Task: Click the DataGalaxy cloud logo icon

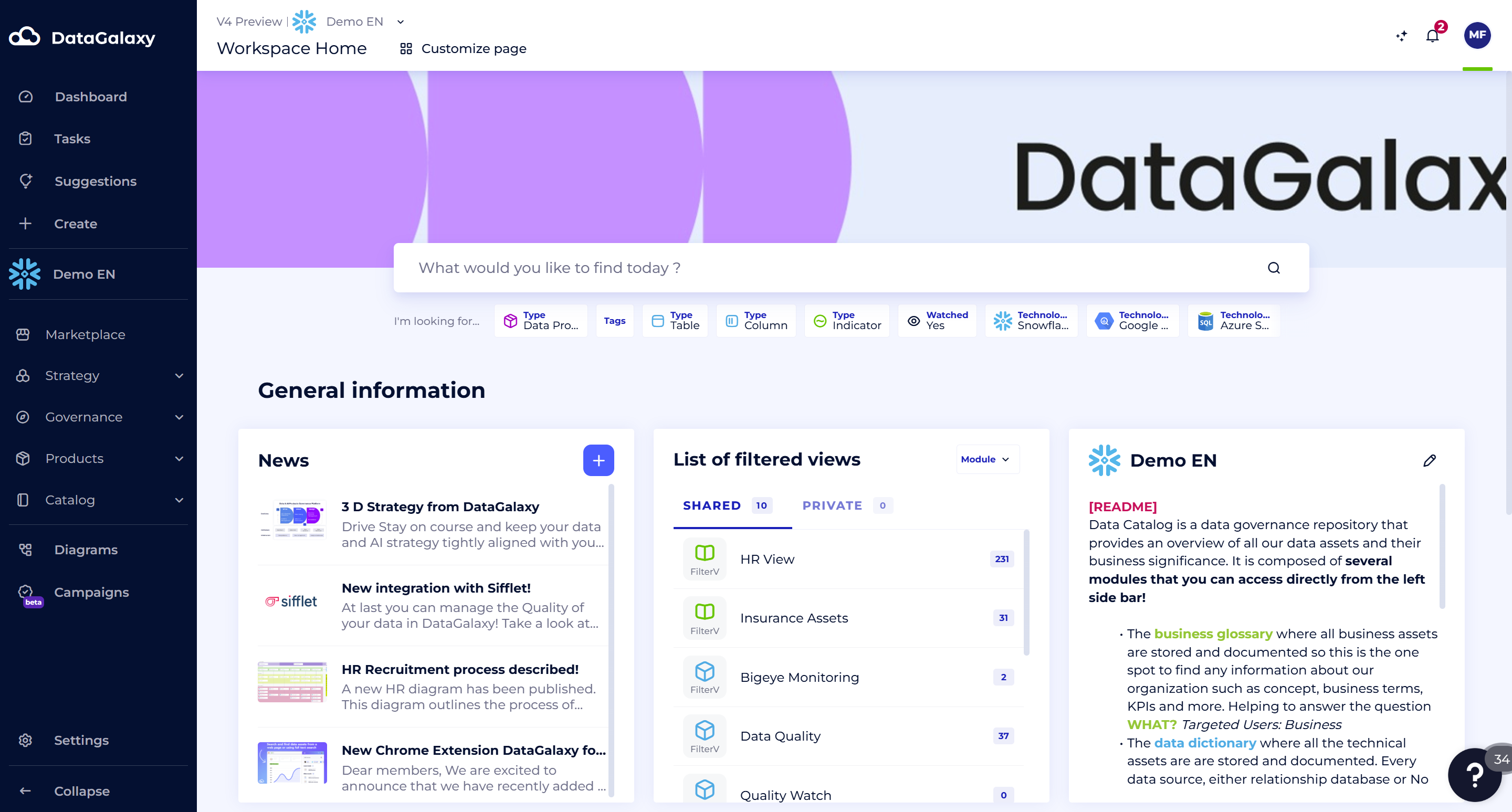Action: [25, 37]
